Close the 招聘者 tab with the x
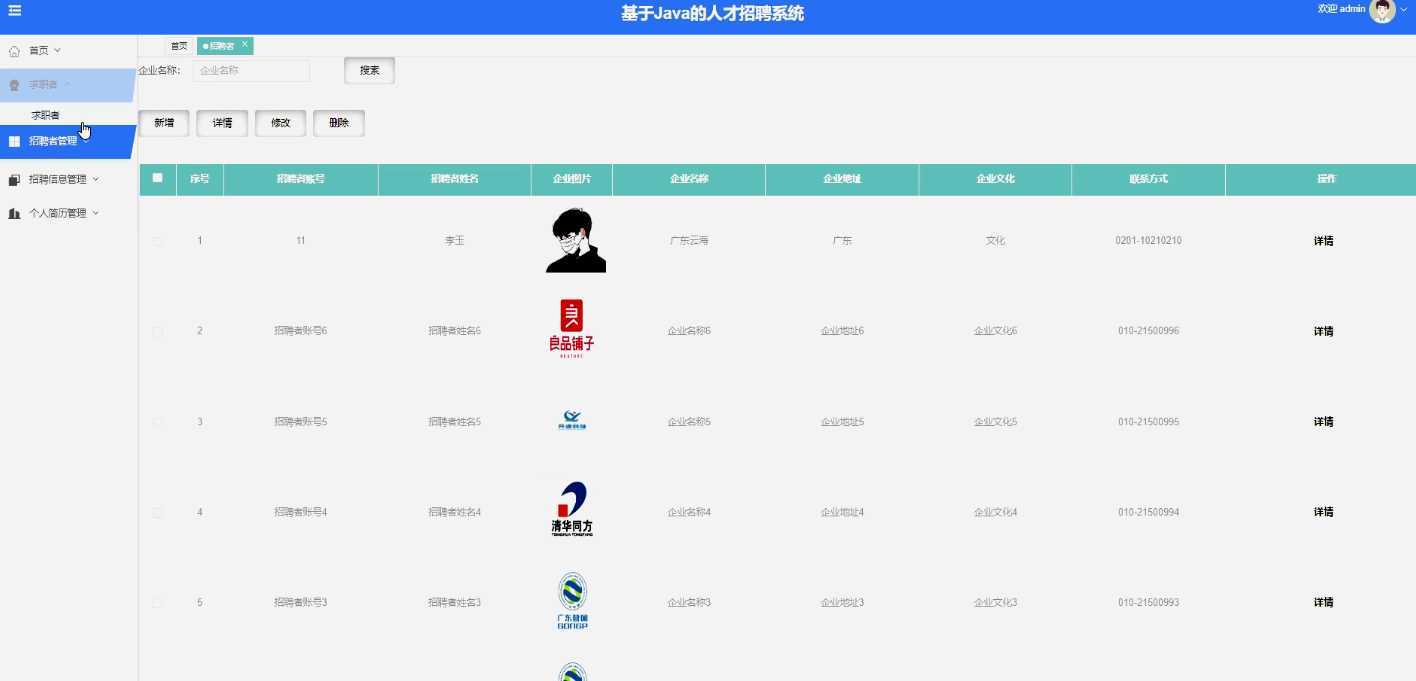This screenshot has height=681, width=1416. point(245,44)
